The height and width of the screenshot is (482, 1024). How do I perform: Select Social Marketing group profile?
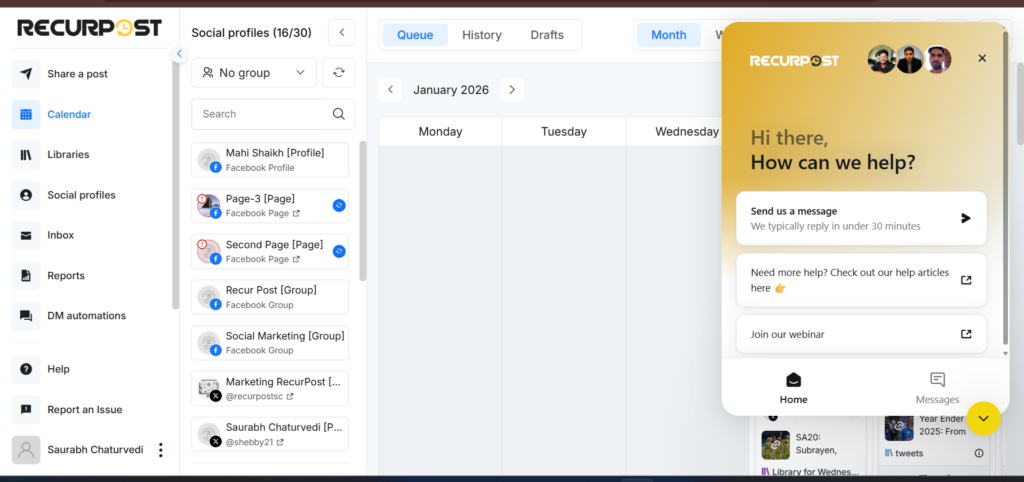click(270, 343)
